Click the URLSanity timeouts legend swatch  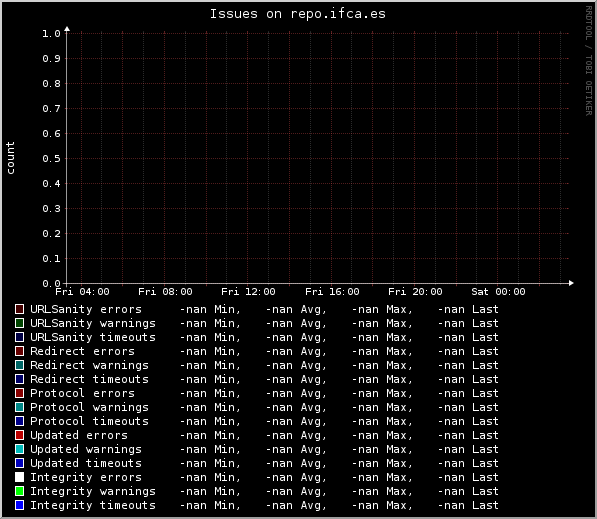click(x=19, y=337)
